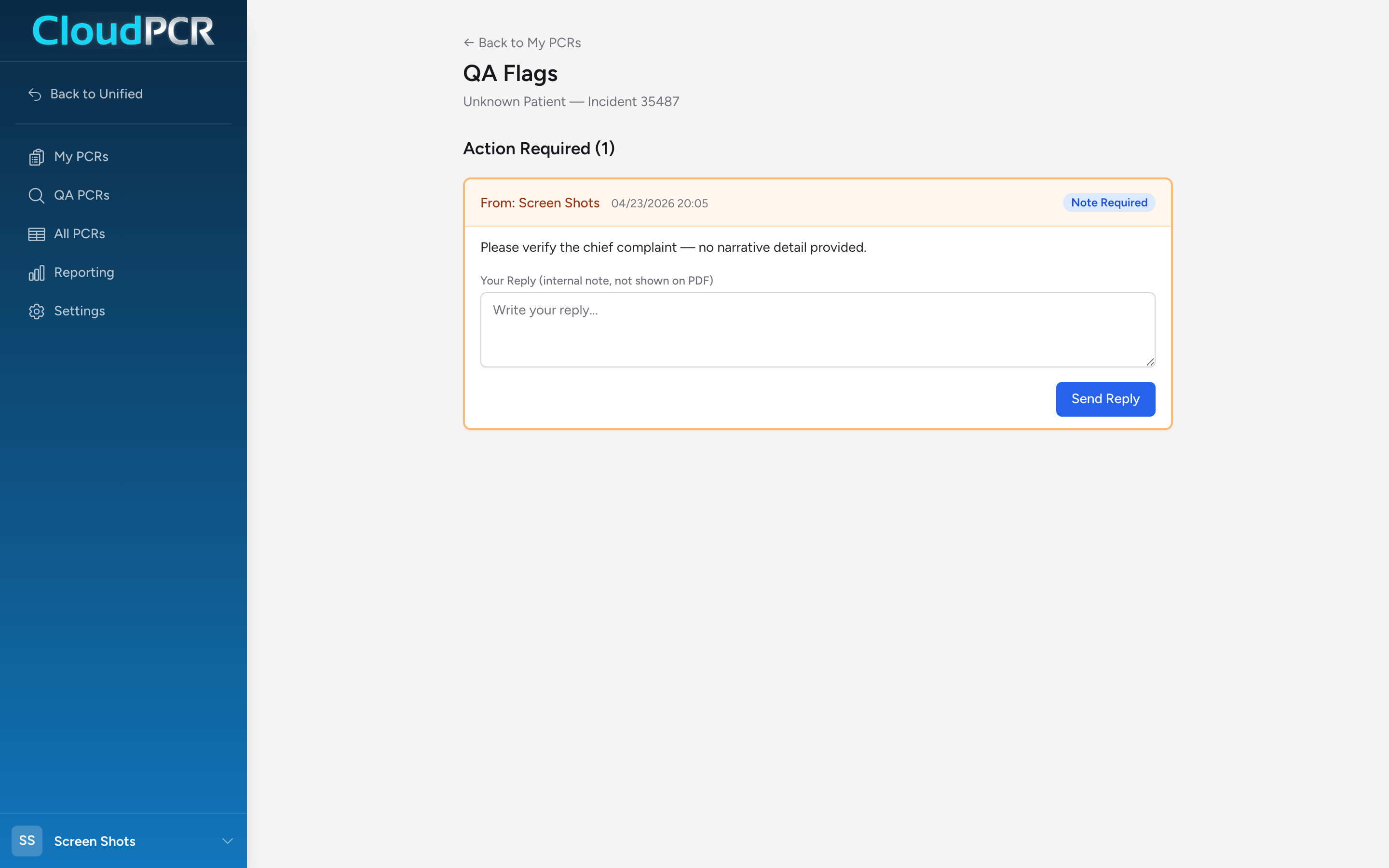The image size is (1389, 868).
Task: Click Unknown Patient — Incident 35487 subtitle
Action: click(x=571, y=102)
